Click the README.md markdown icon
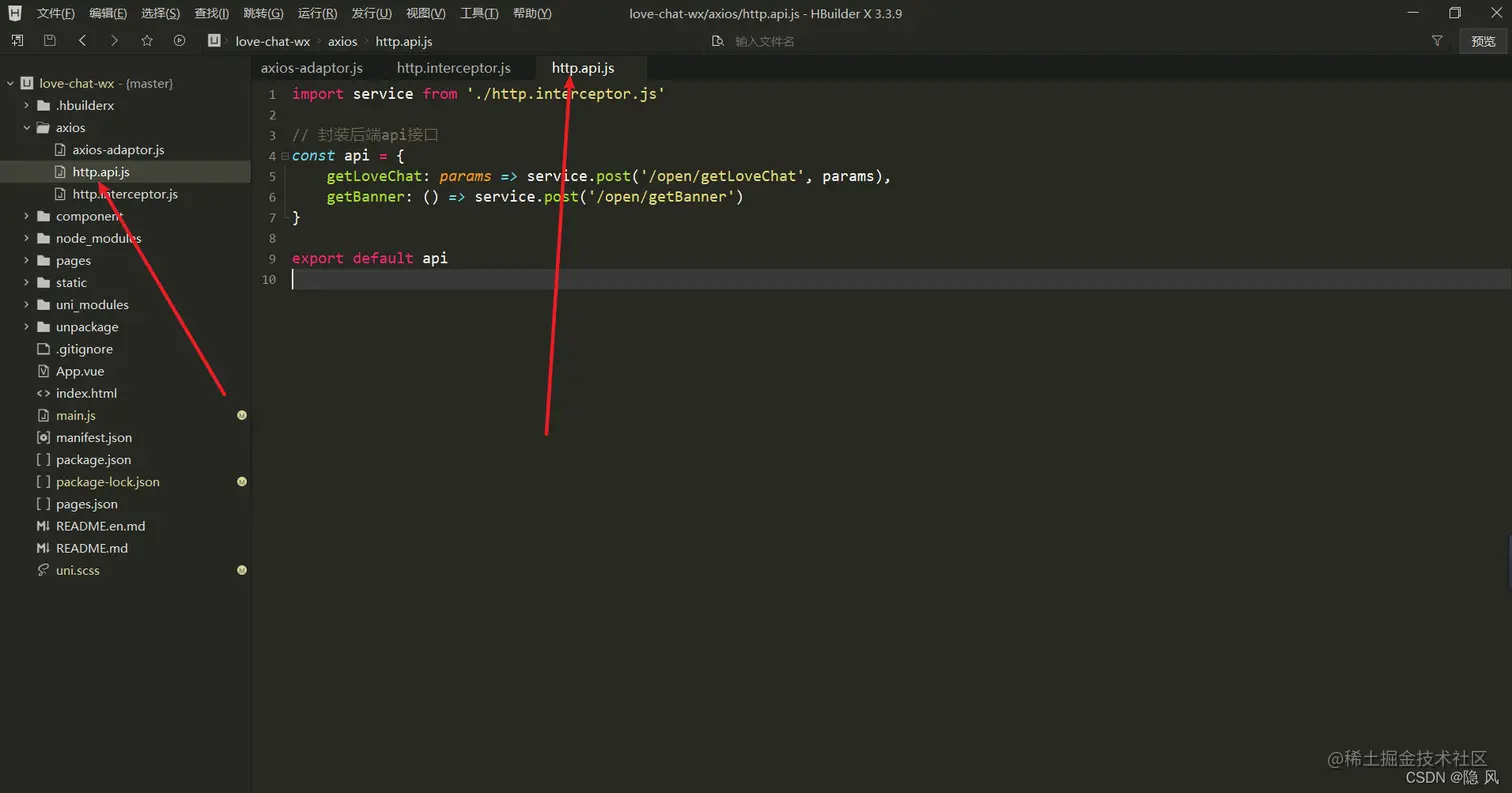Image resolution: width=1512 pixels, height=793 pixels. pyautogui.click(x=43, y=548)
